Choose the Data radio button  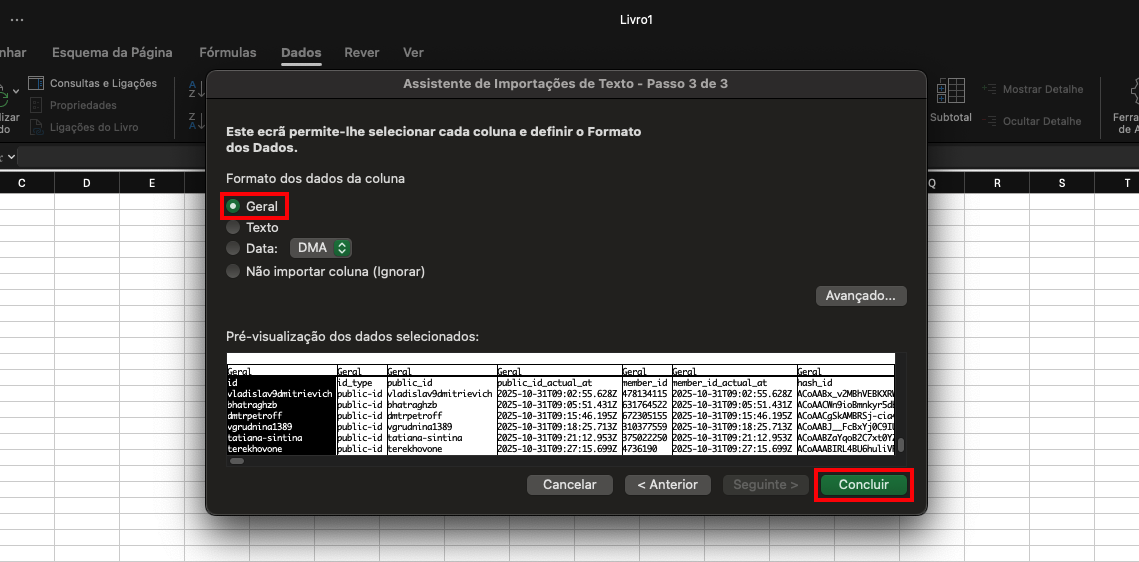click(233, 248)
